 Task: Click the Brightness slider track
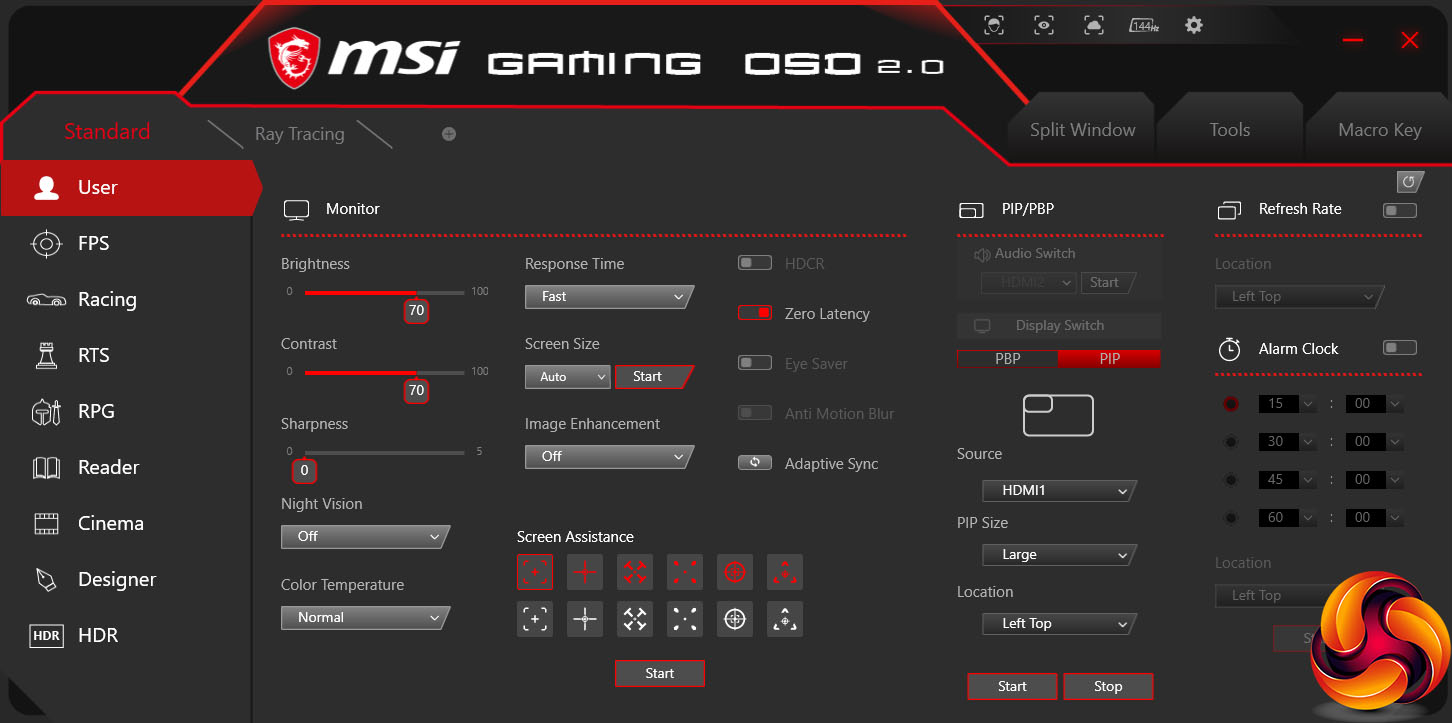click(385, 293)
